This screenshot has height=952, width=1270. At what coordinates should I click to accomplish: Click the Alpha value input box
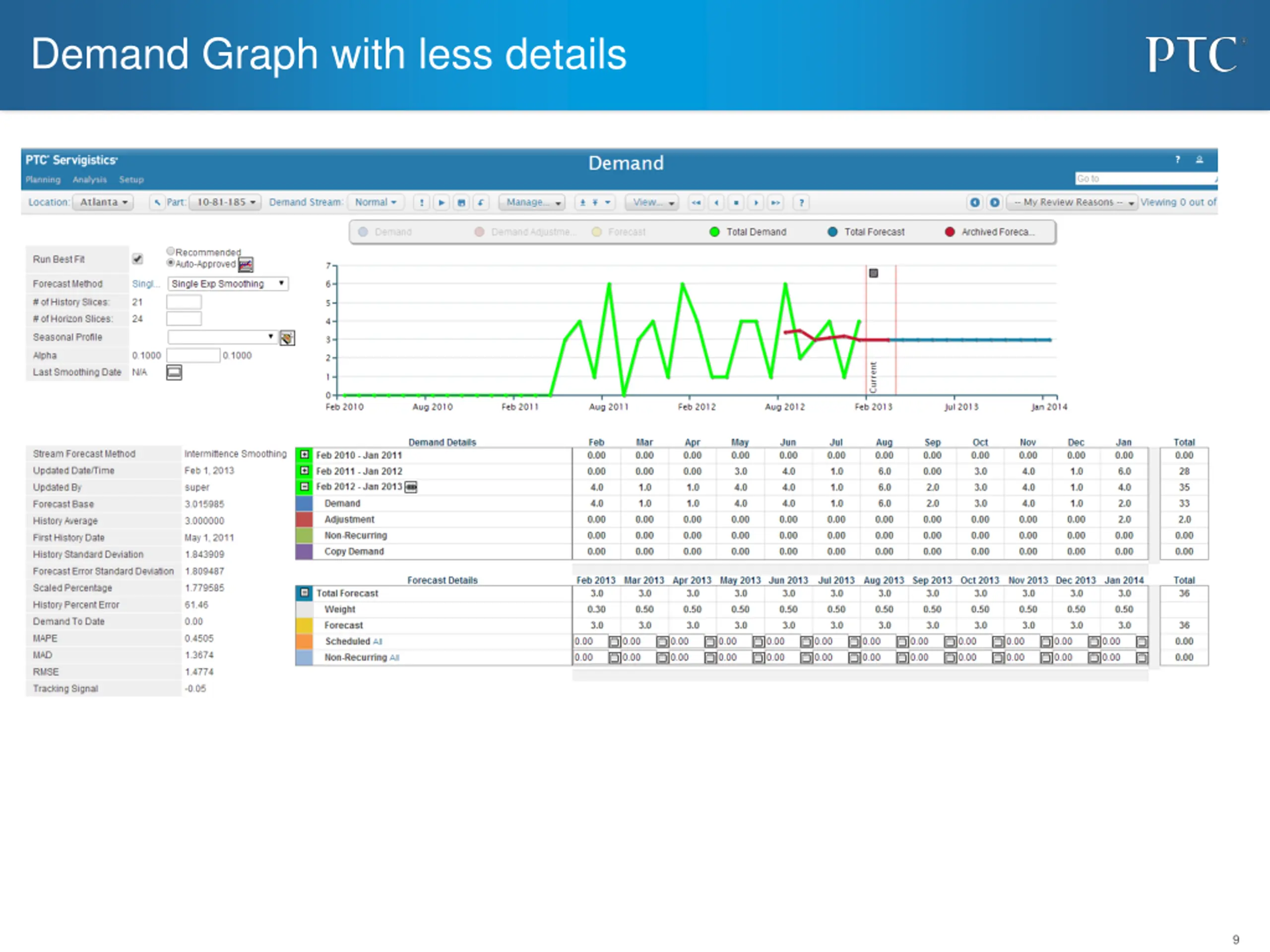pos(193,355)
